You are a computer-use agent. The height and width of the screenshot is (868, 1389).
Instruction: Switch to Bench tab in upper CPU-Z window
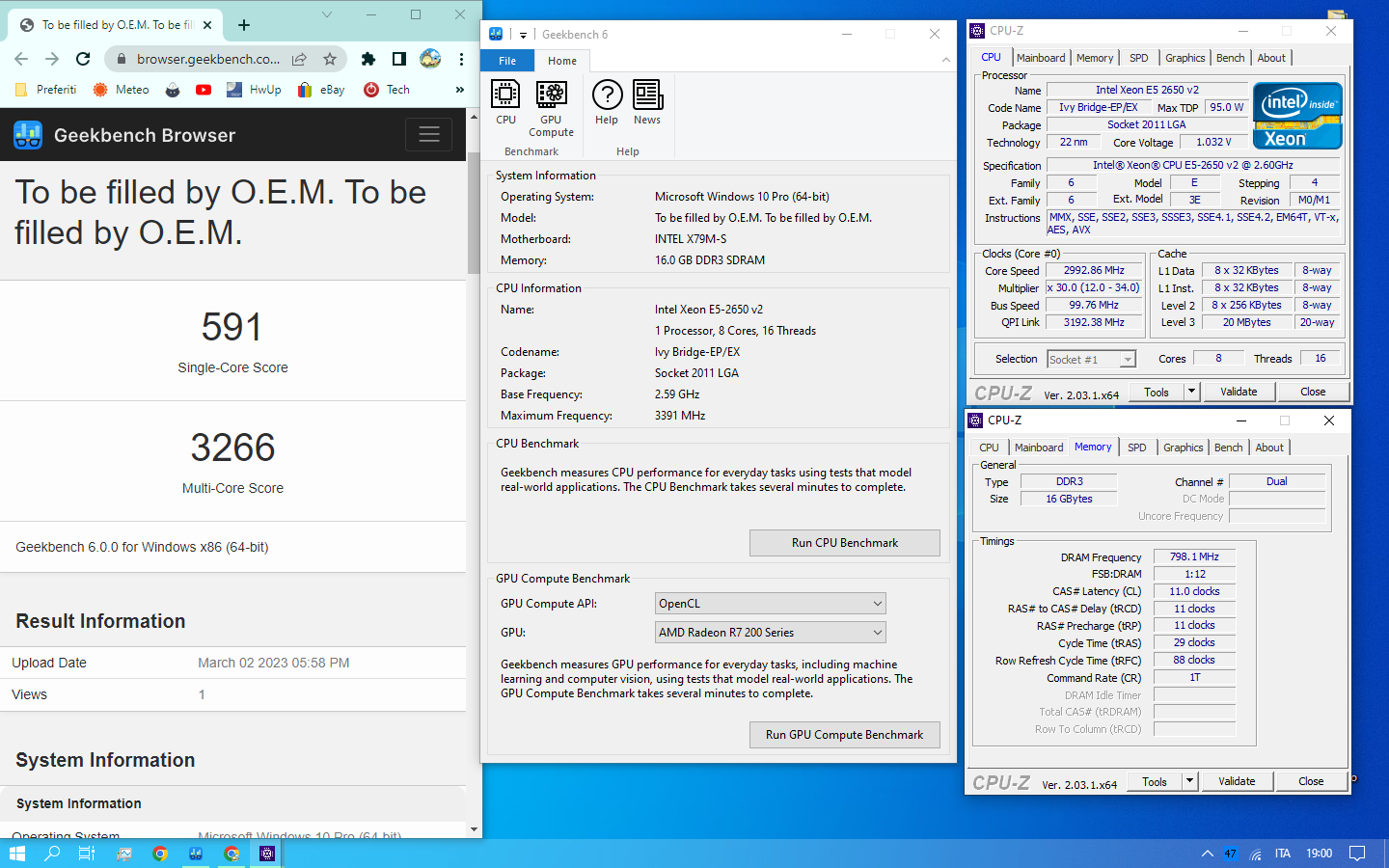pyautogui.click(x=1230, y=58)
